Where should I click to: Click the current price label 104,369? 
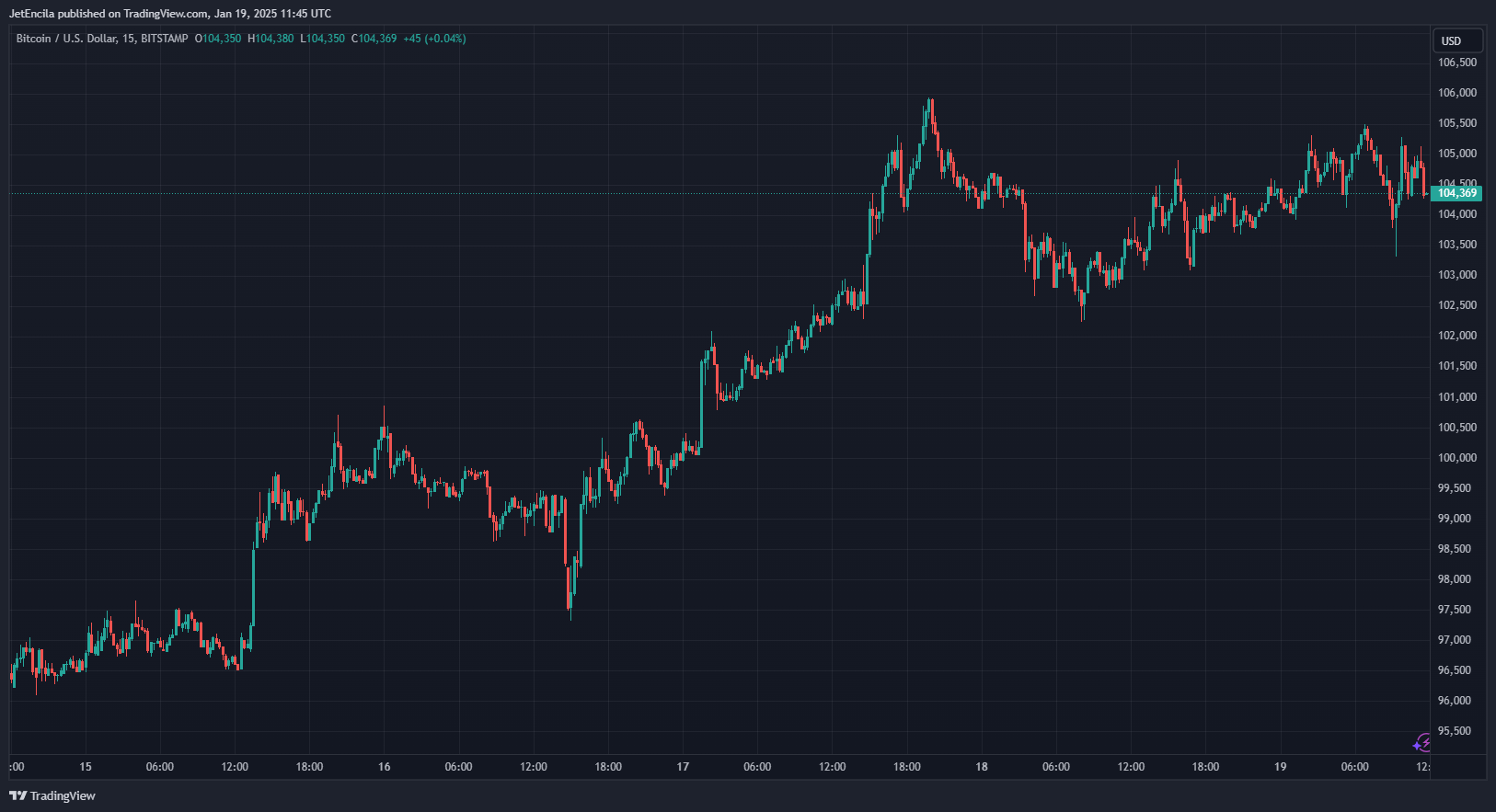[x=1456, y=193]
